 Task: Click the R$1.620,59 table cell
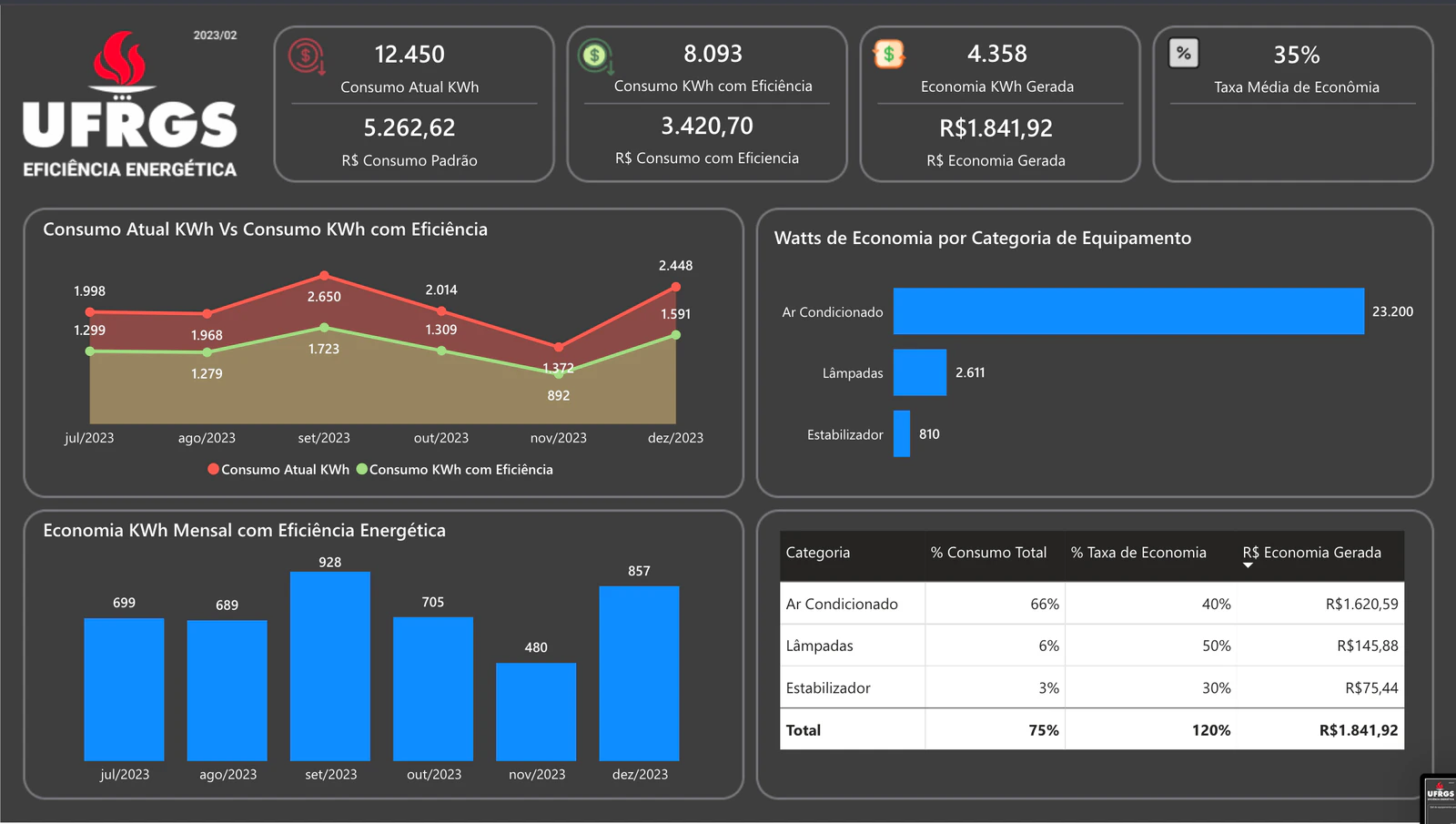pyautogui.click(x=1361, y=604)
